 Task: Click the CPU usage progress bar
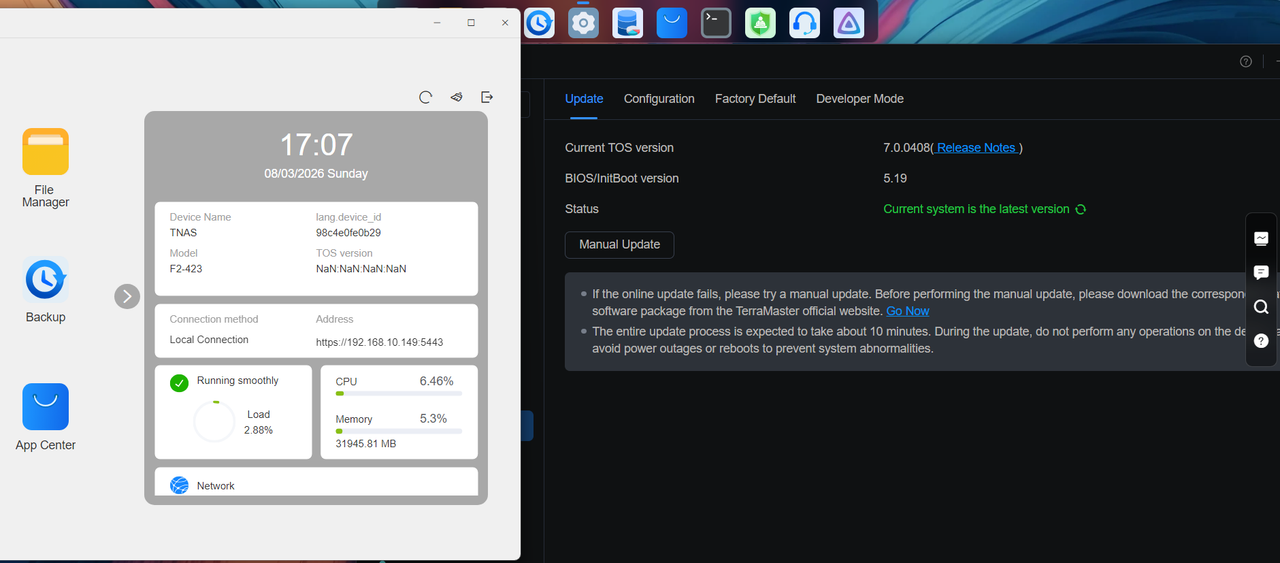tap(399, 394)
